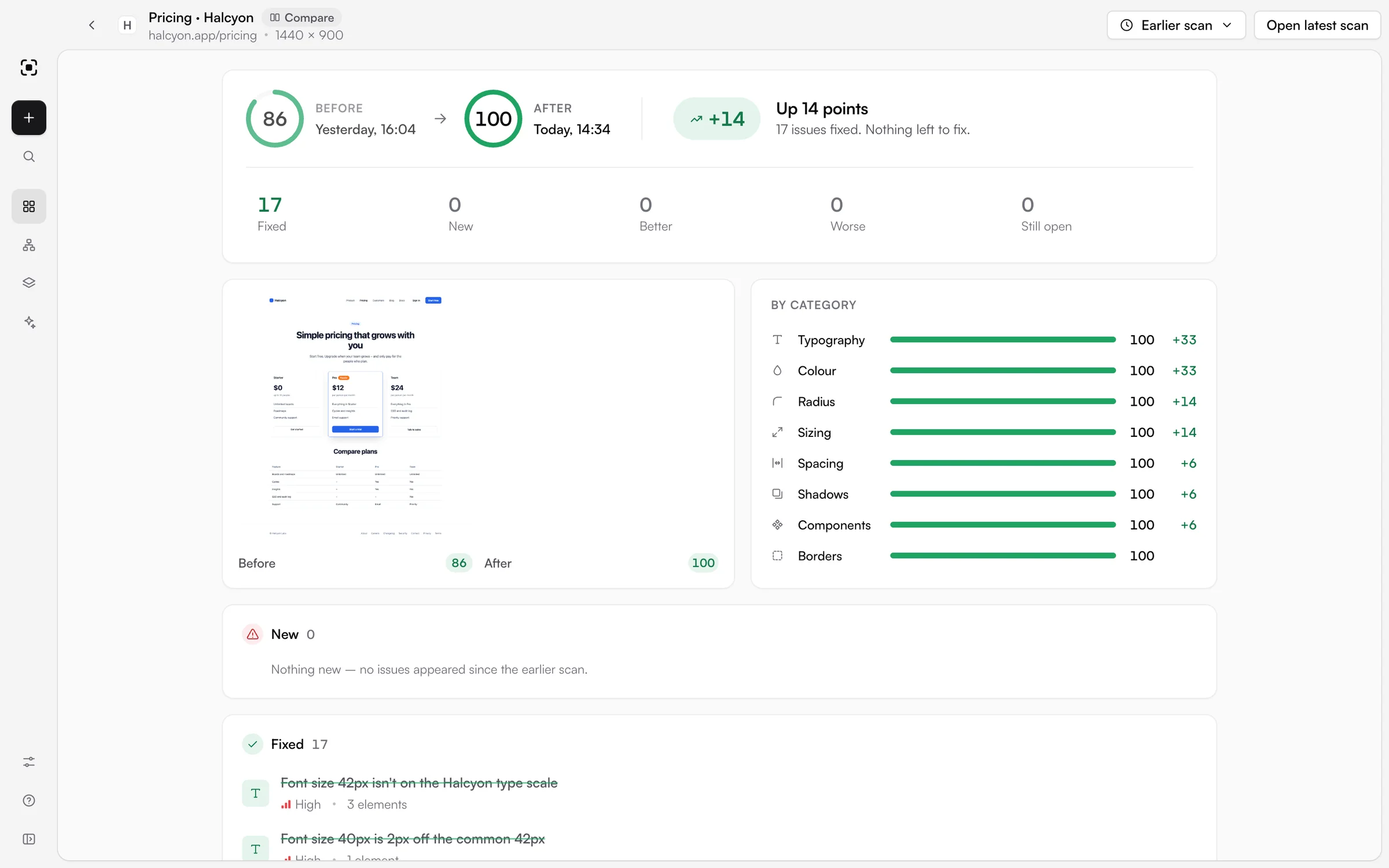
Task: Click the Sizing arrows icon
Action: (777, 432)
